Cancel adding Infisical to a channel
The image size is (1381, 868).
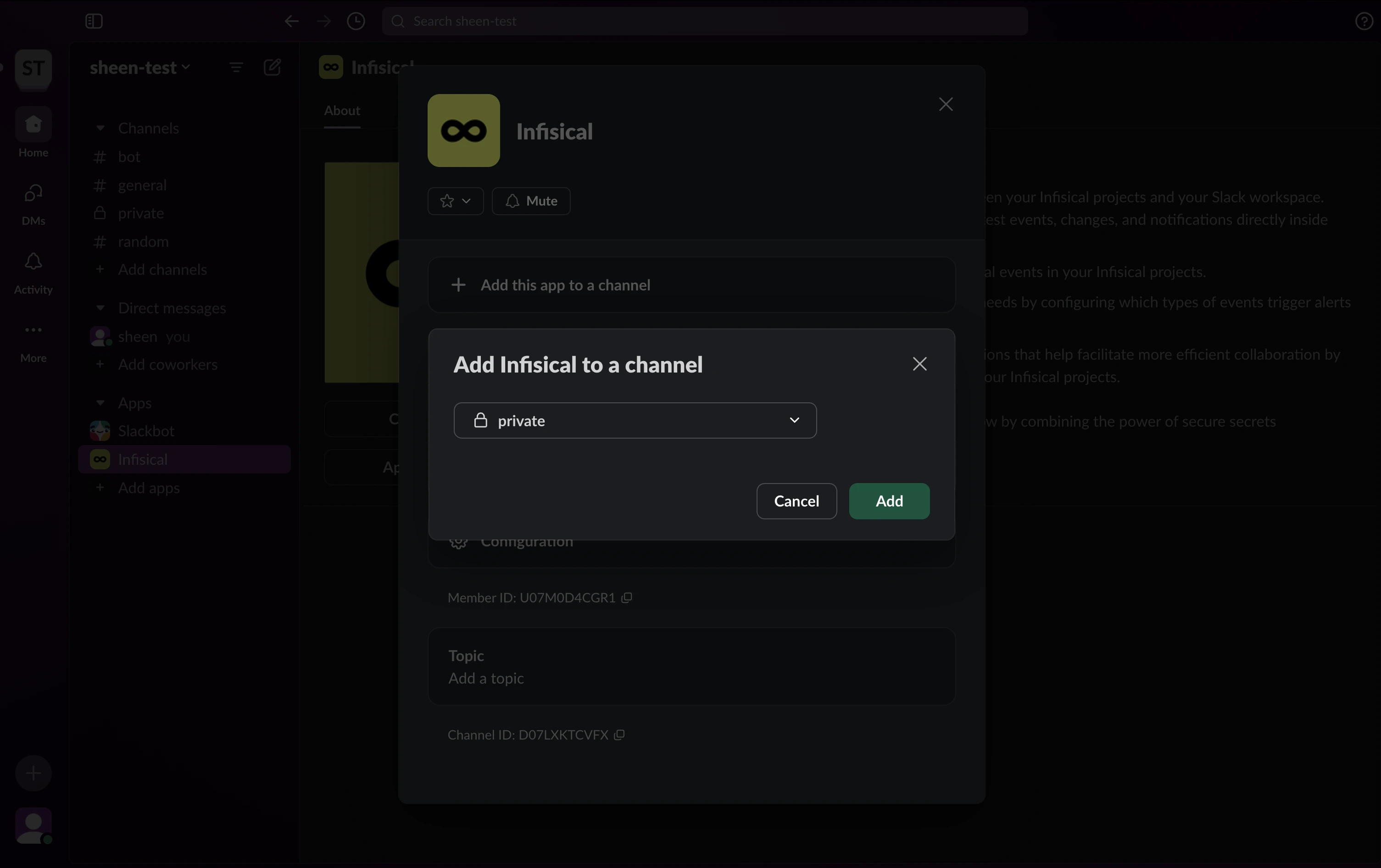pos(796,501)
